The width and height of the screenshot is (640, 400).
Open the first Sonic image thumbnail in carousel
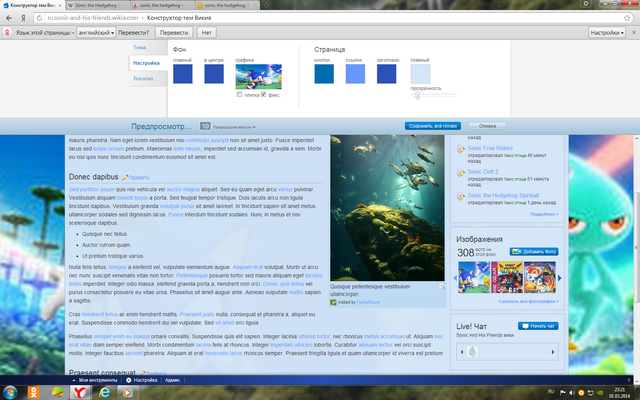point(474,278)
